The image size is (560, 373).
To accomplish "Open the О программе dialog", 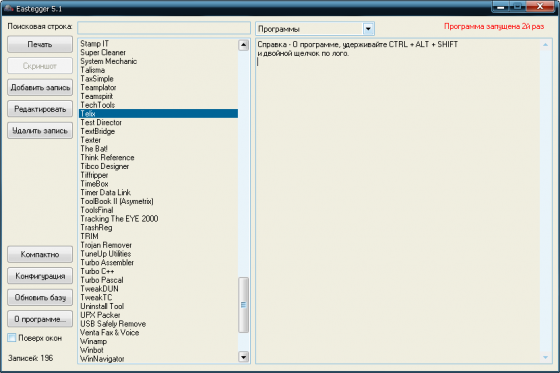I will (40, 319).
